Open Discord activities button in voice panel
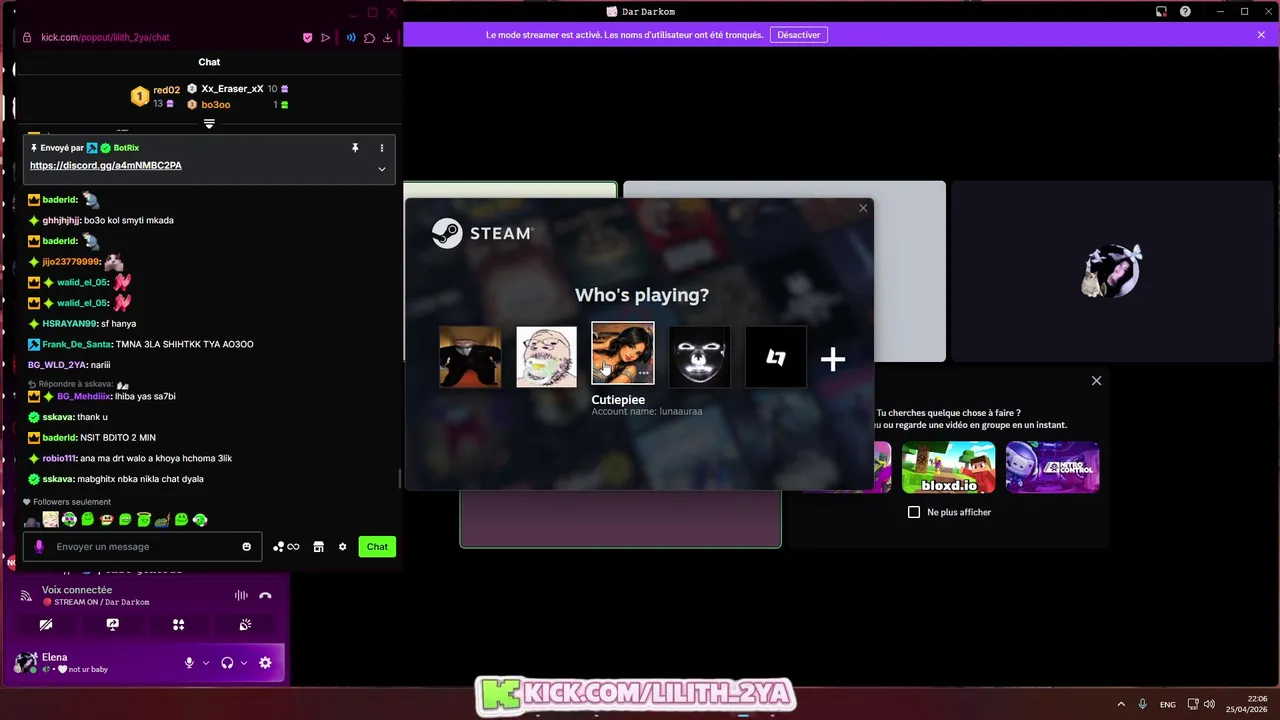 (x=179, y=624)
